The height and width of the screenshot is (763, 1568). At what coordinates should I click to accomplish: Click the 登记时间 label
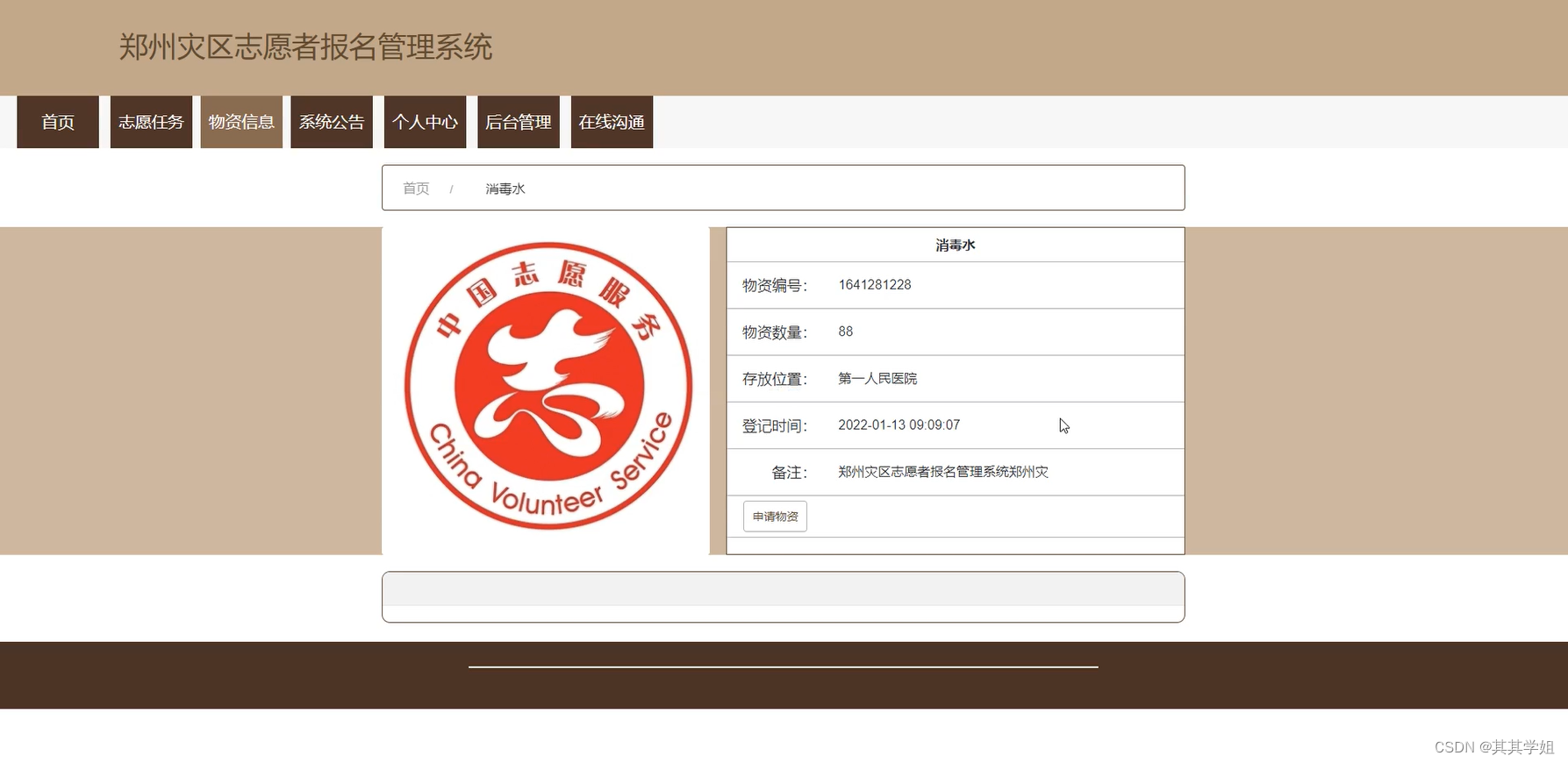tap(775, 425)
